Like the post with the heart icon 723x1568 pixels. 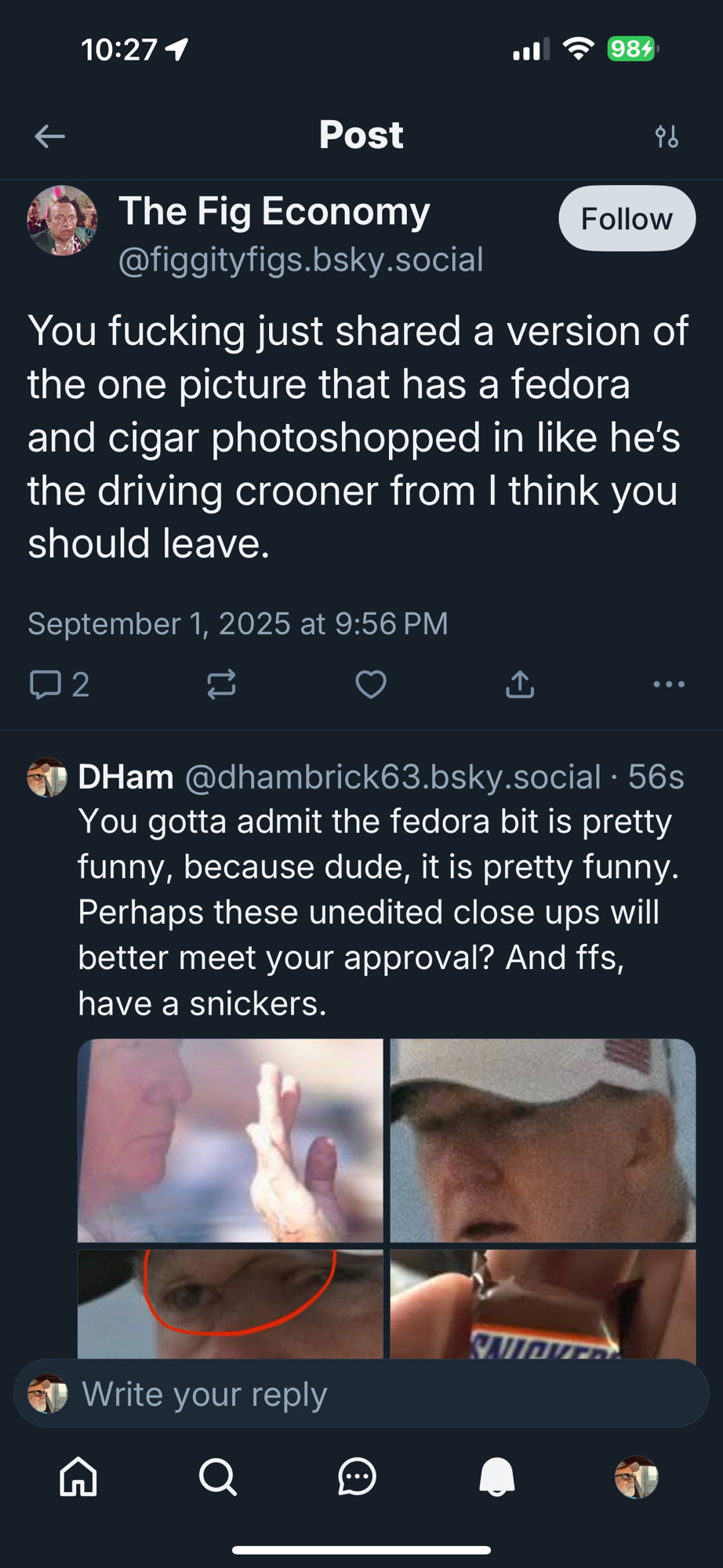(371, 684)
